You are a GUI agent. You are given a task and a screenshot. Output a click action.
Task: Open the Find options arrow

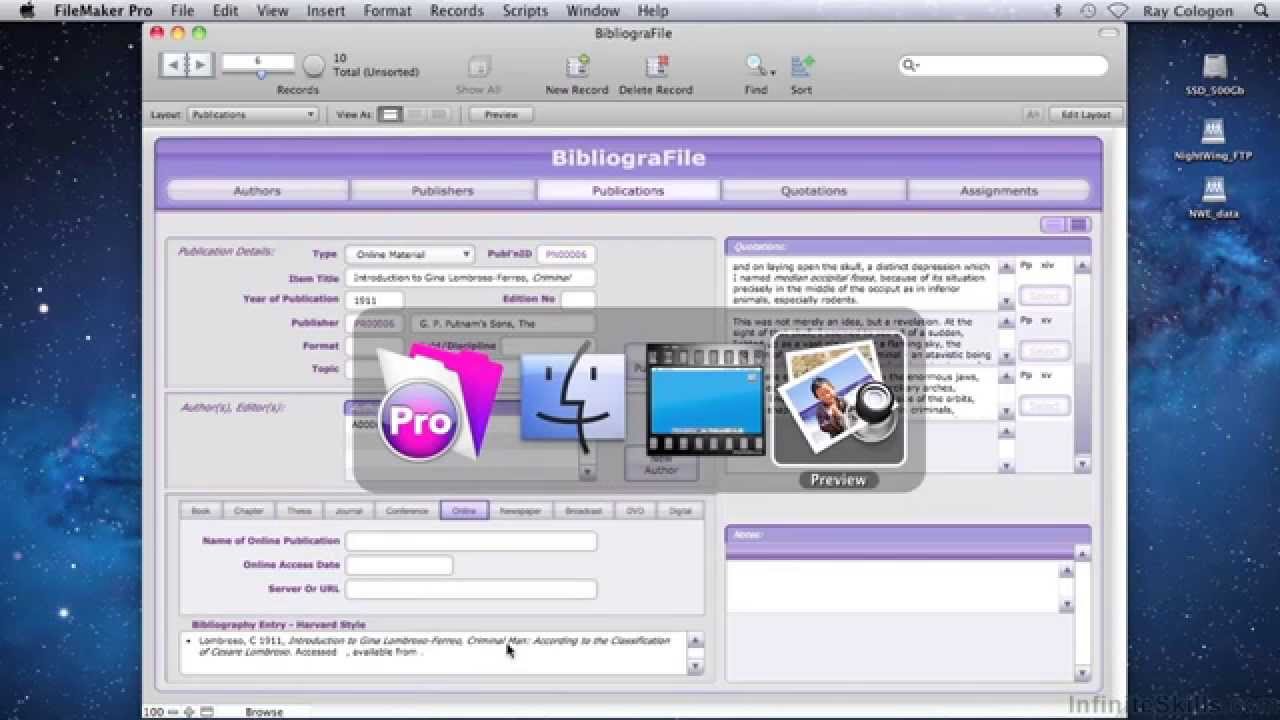[x=773, y=72]
